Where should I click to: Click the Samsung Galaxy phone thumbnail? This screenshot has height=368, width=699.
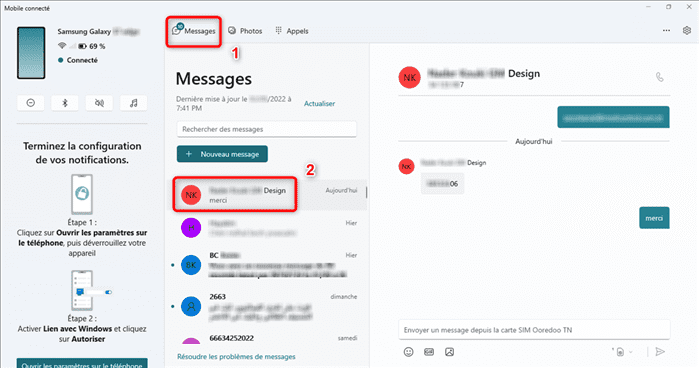31,53
